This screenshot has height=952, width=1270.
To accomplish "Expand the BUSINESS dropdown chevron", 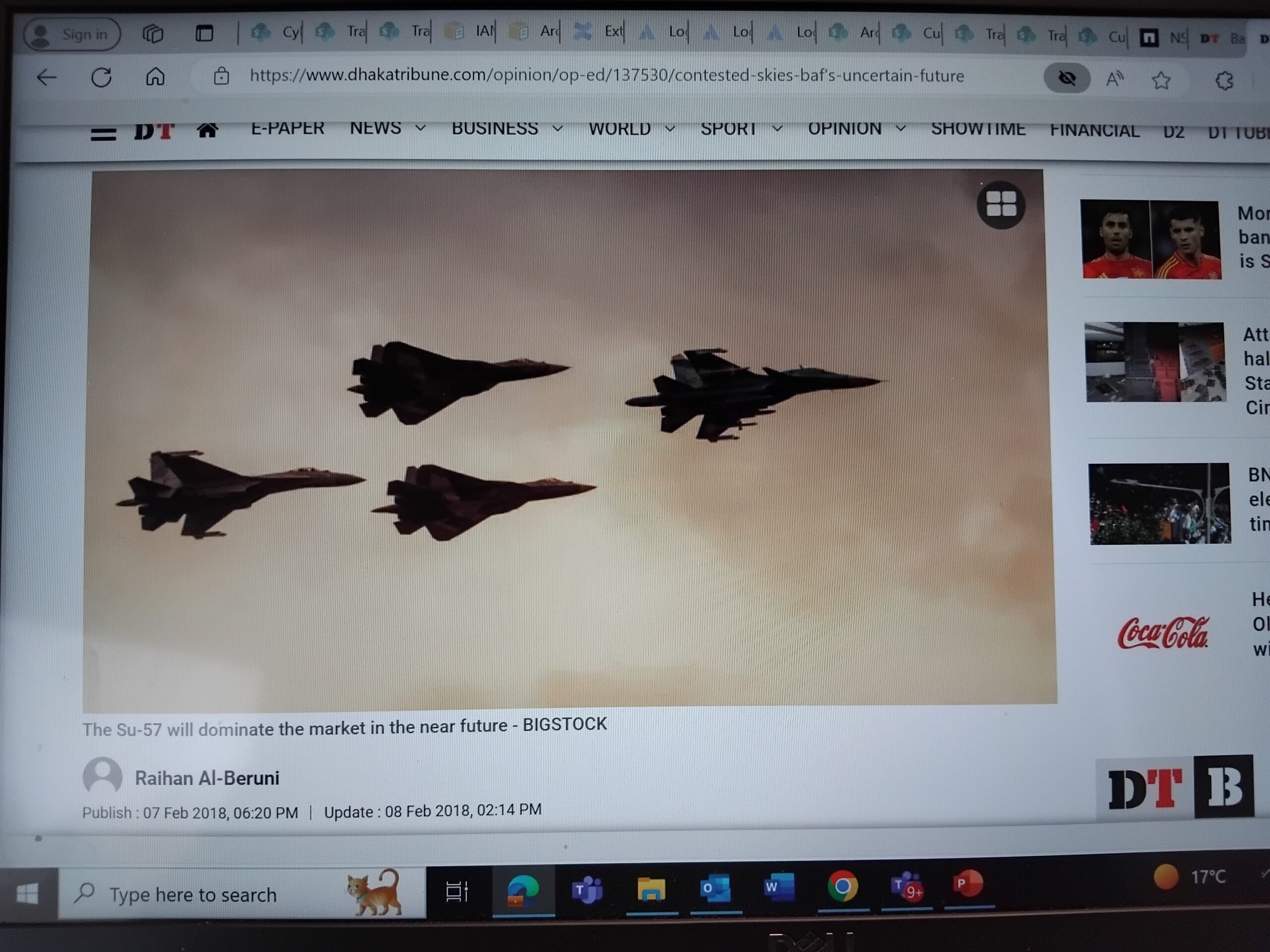I will (x=557, y=128).
